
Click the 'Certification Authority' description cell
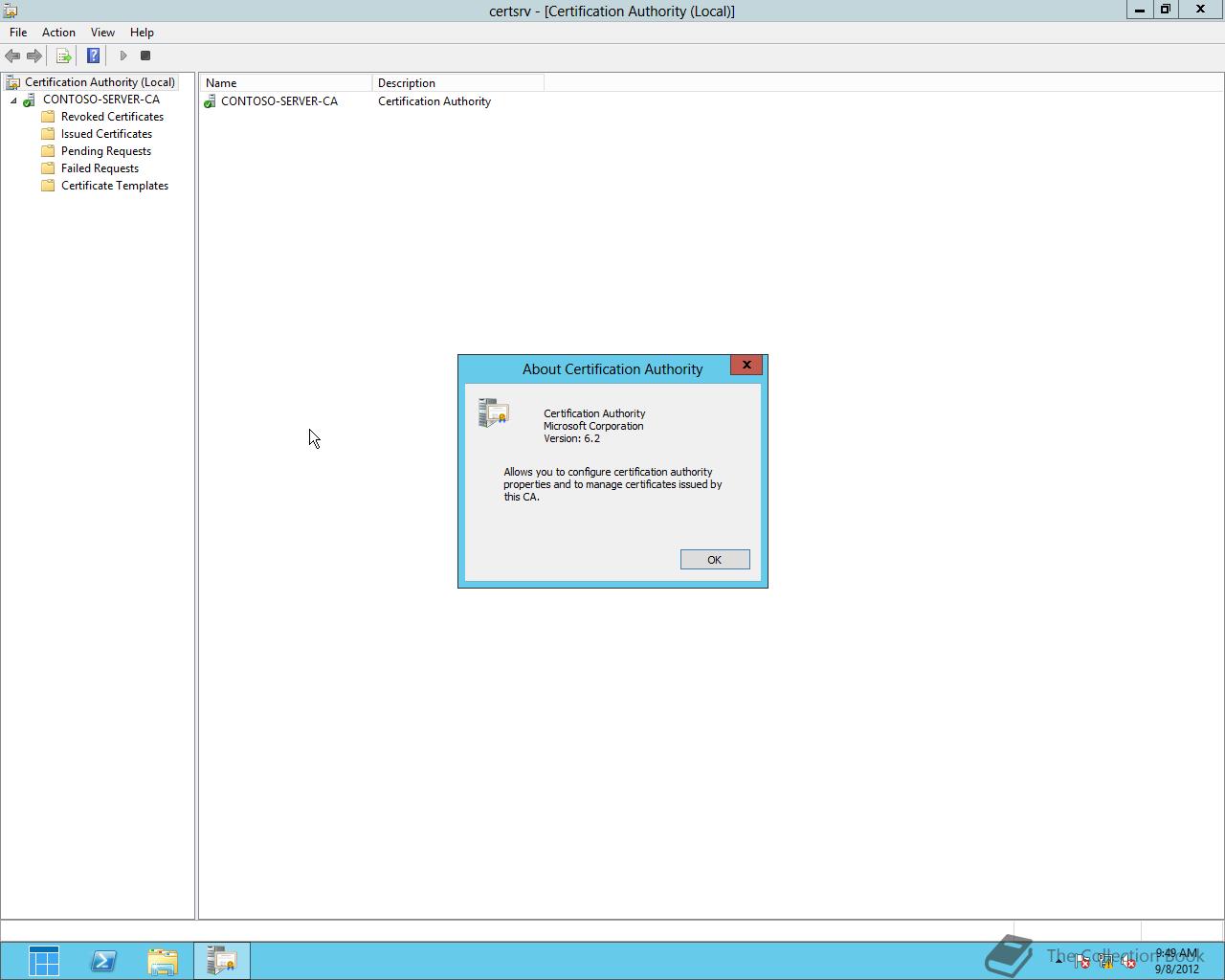[x=434, y=101]
